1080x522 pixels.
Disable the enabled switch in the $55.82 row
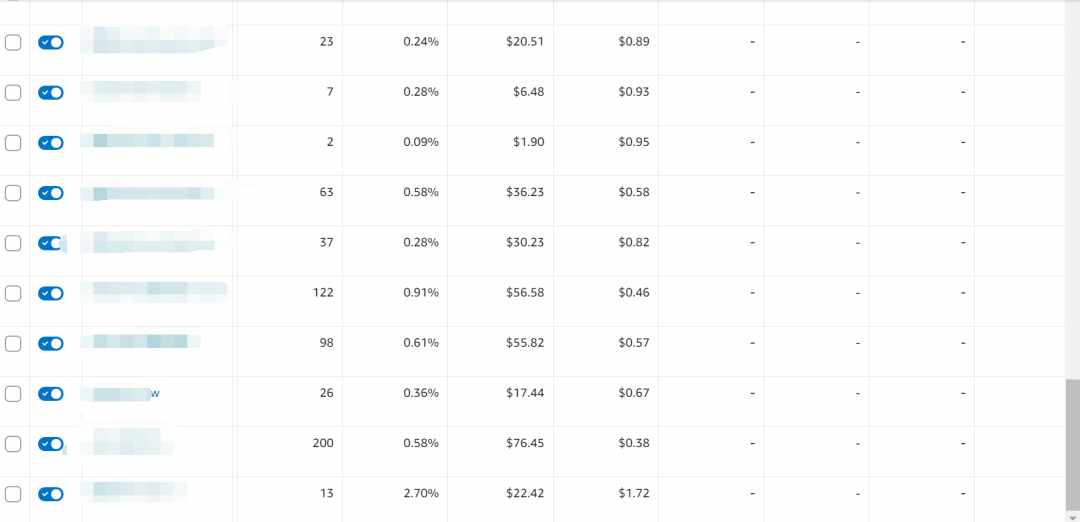51,344
